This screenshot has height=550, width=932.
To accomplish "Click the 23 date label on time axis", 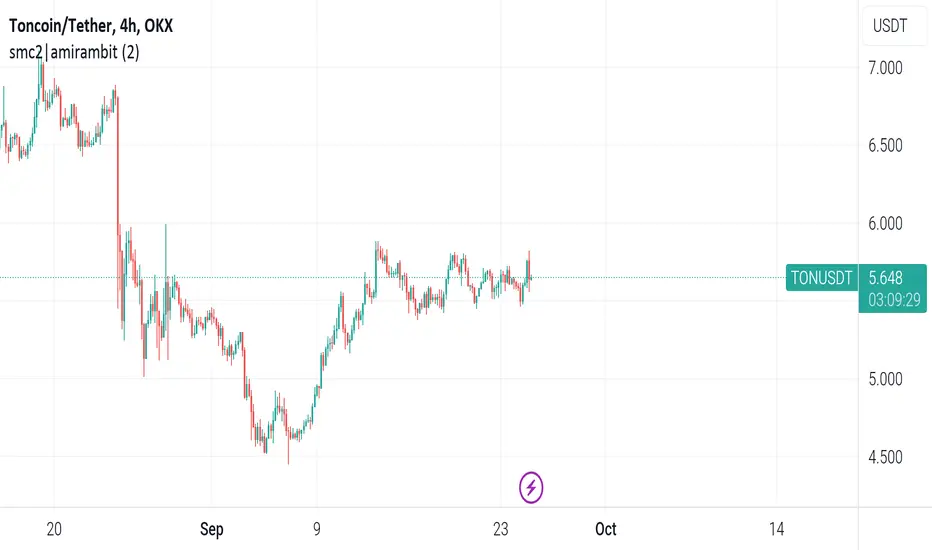I will (x=500, y=529).
